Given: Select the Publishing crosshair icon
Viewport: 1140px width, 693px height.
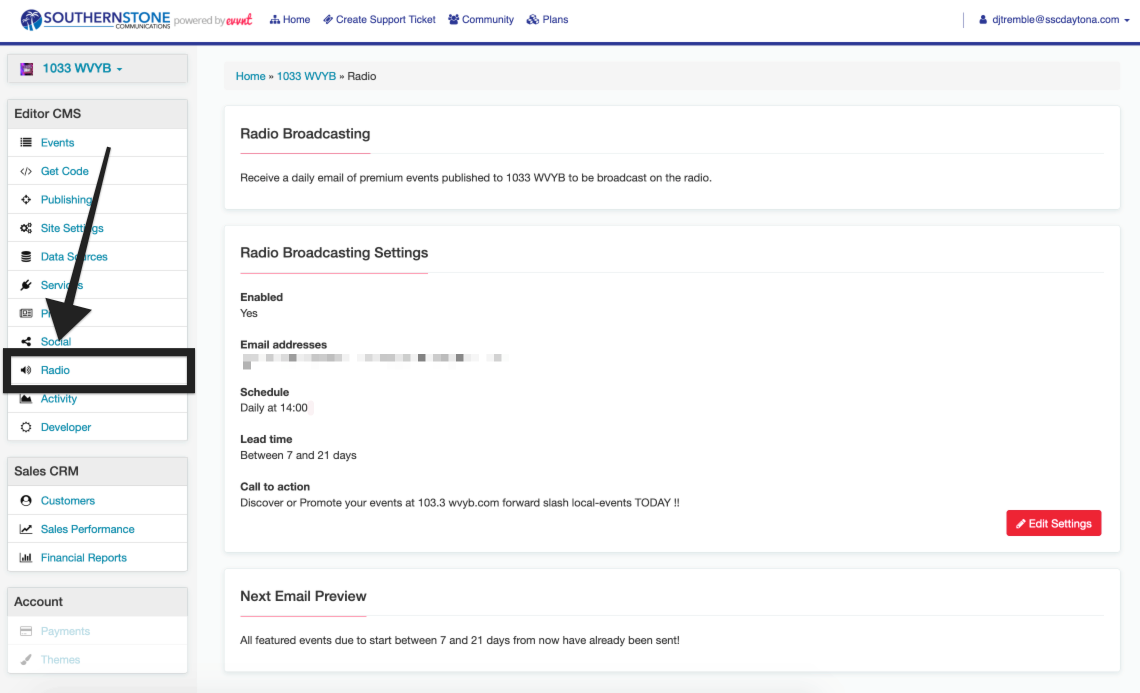Looking at the screenshot, I should pos(26,199).
